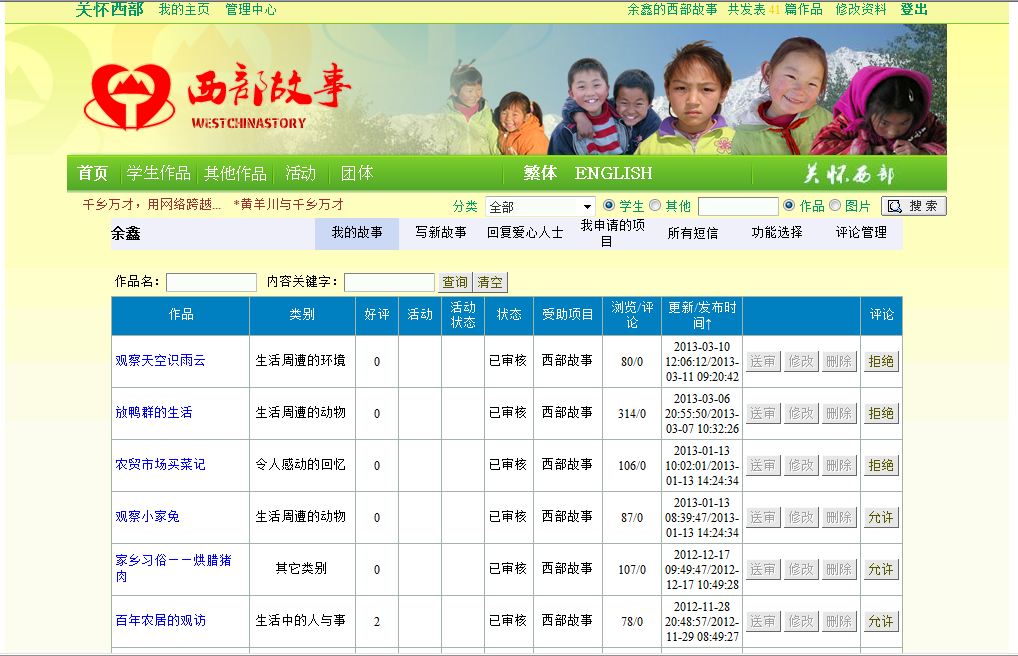Open the story 观察小家兔
1018x656 pixels.
coord(147,516)
